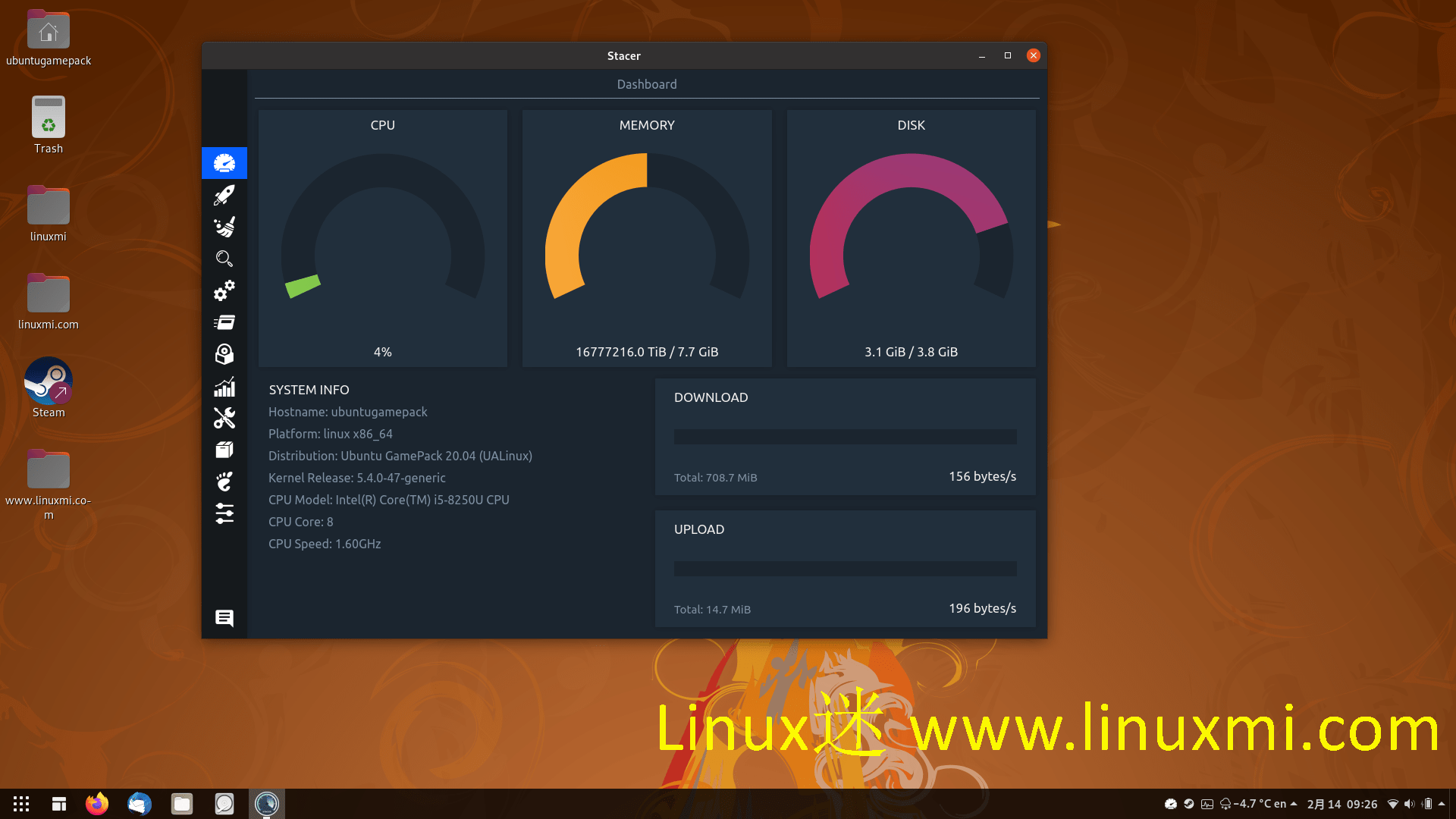Screen dimensions: 1456x819
Task: Launch Firefox from the taskbar
Action: pos(97,804)
